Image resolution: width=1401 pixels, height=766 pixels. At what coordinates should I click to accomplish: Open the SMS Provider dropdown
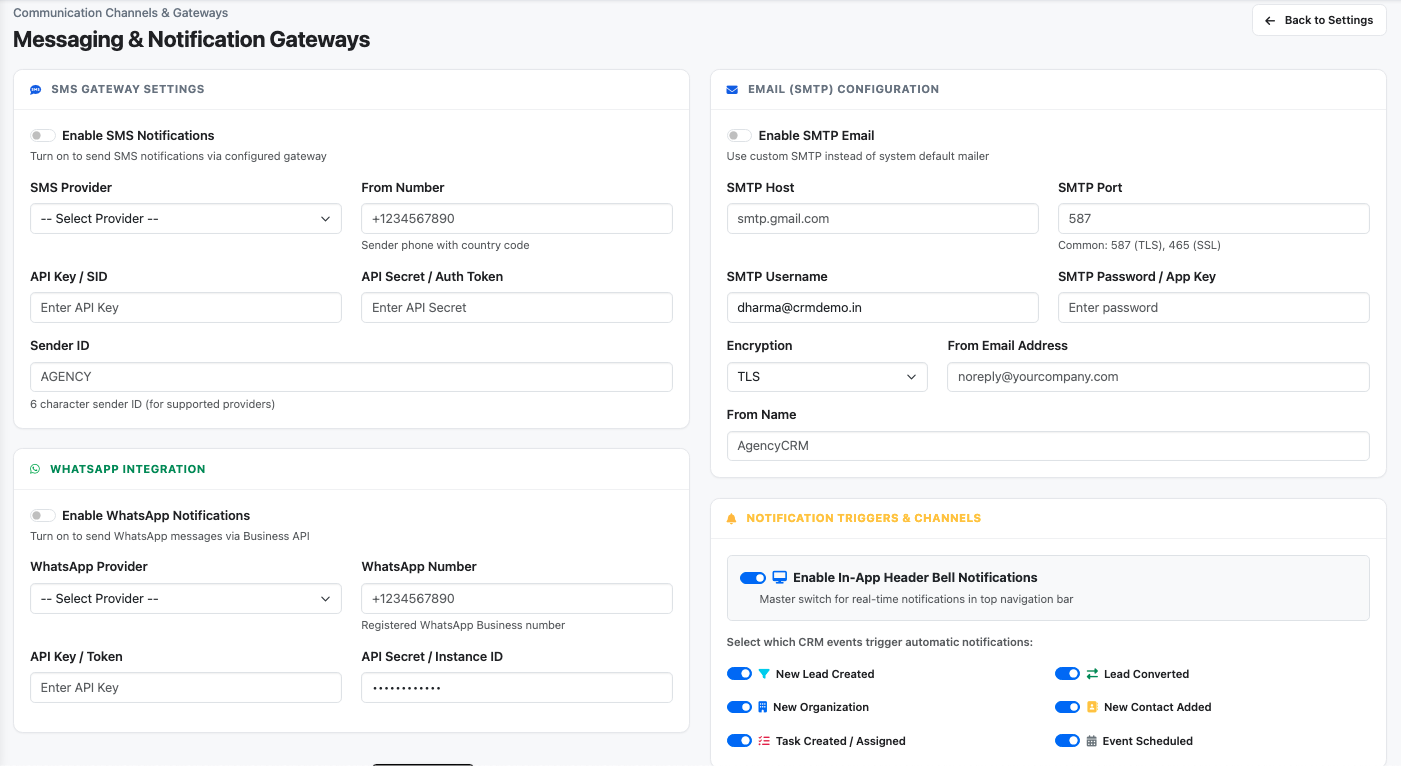(x=186, y=219)
